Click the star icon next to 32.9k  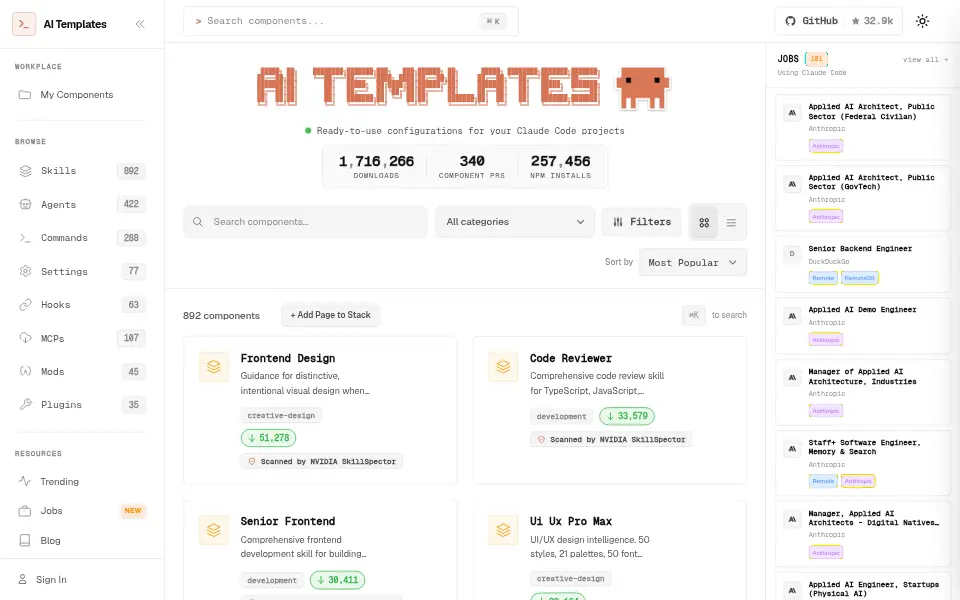pos(855,21)
